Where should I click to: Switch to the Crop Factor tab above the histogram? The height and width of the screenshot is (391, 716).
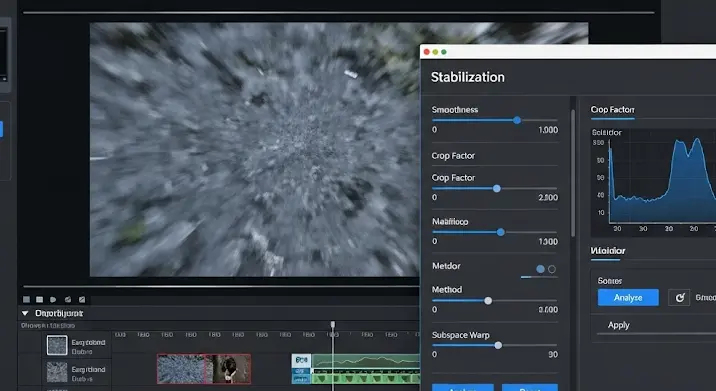[612, 110]
